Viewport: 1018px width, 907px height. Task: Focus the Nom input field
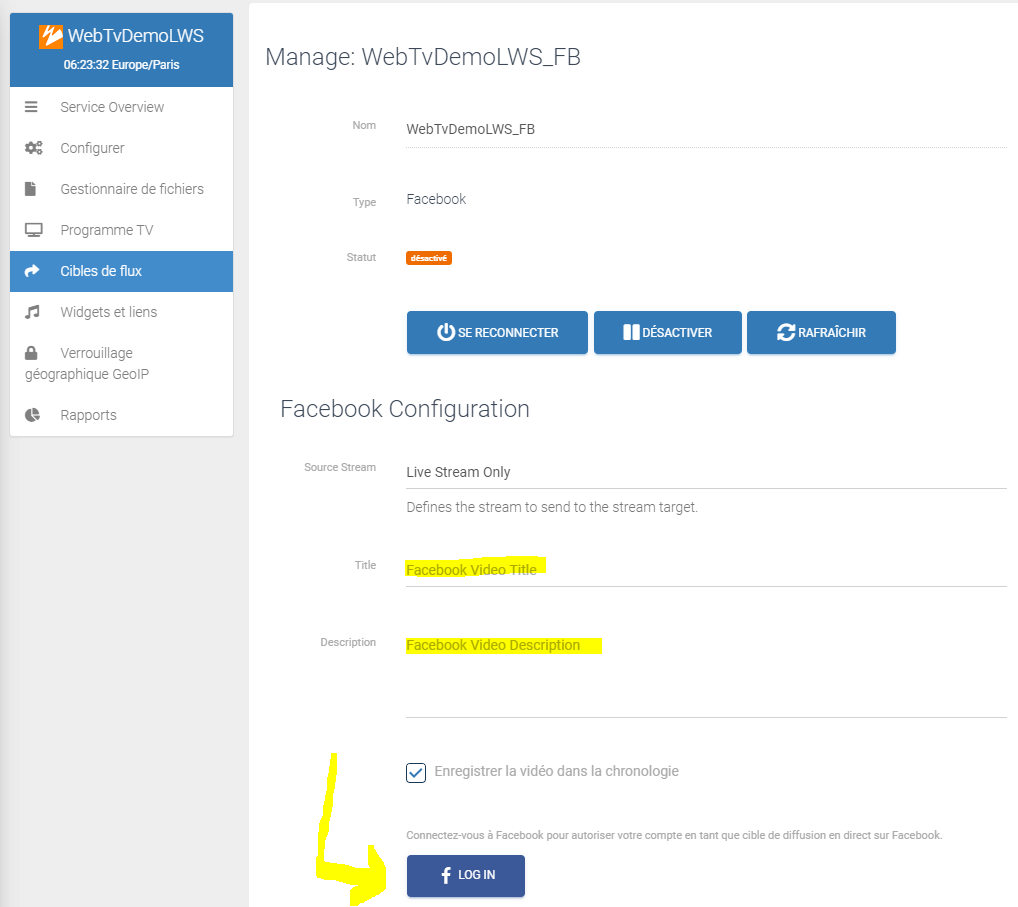706,130
